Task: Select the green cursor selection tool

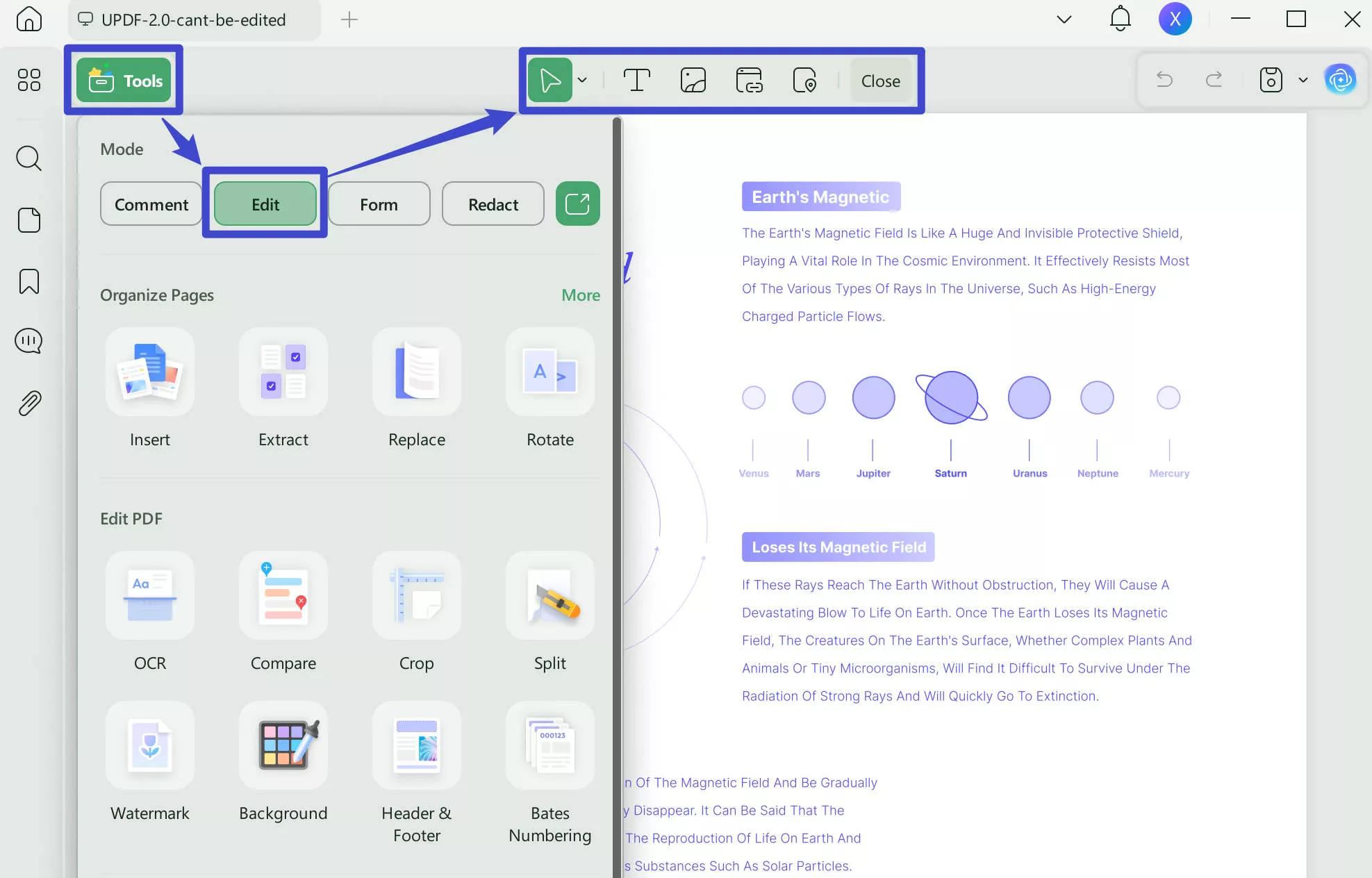Action: tap(549, 79)
